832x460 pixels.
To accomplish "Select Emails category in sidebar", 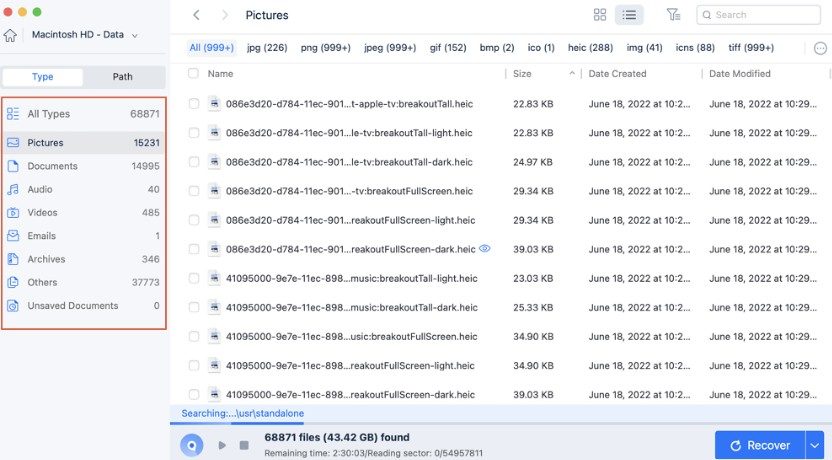I will click(83, 236).
